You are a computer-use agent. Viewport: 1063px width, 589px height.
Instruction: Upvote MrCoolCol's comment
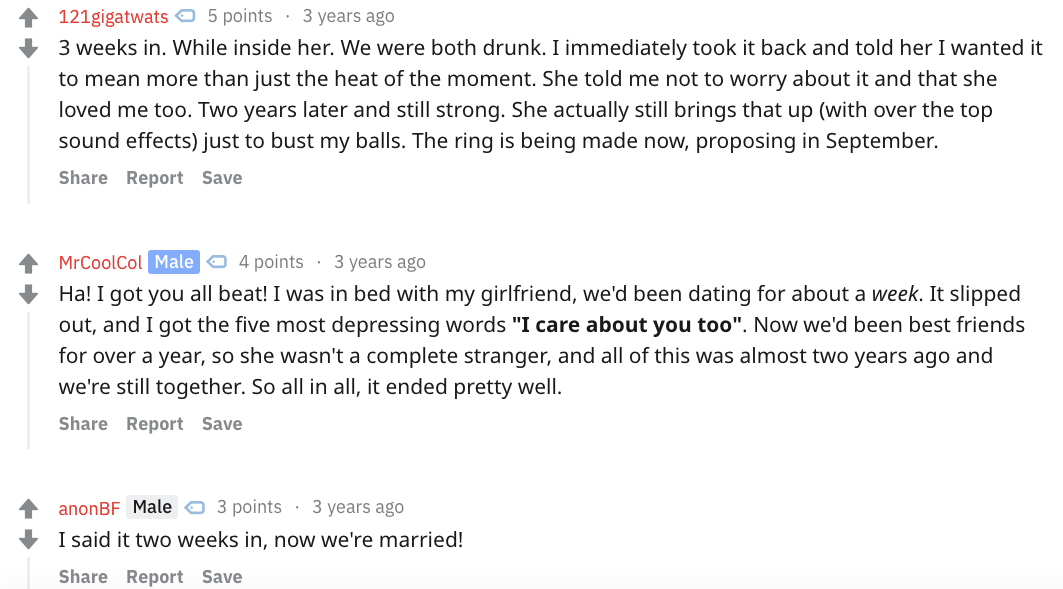pyautogui.click(x=28, y=263)
